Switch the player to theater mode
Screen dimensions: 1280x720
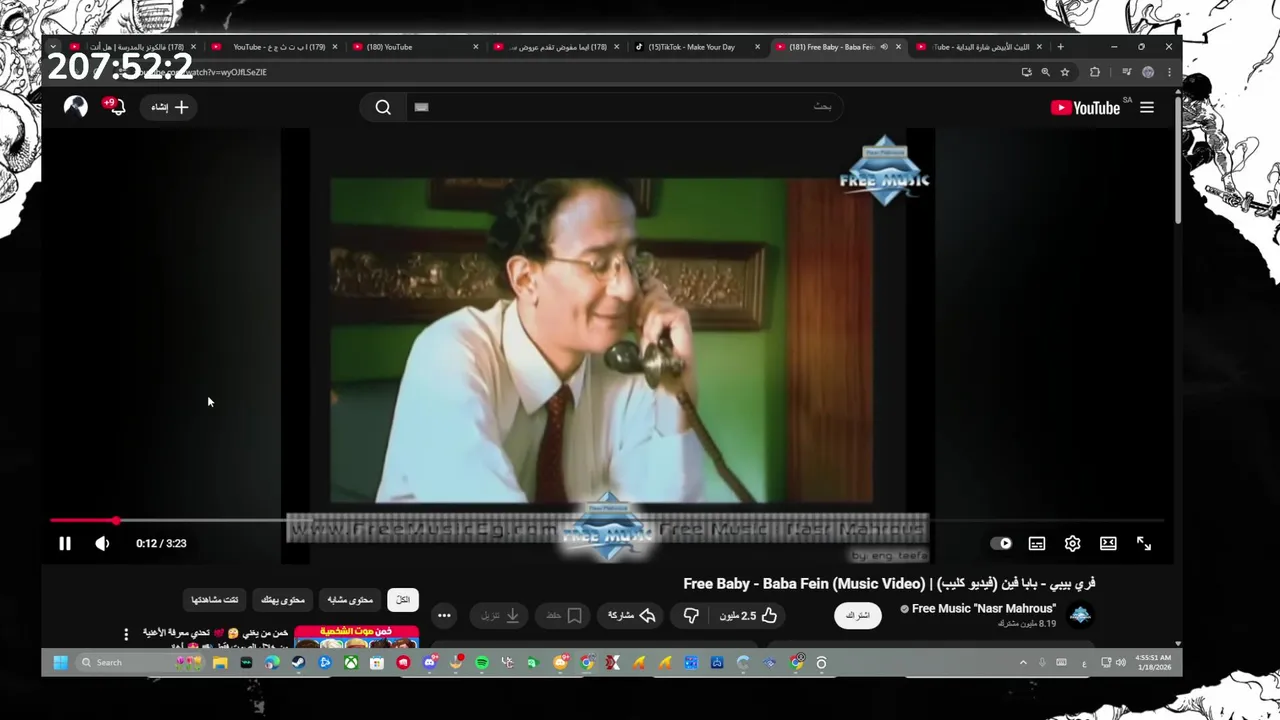coord(1108,544)
